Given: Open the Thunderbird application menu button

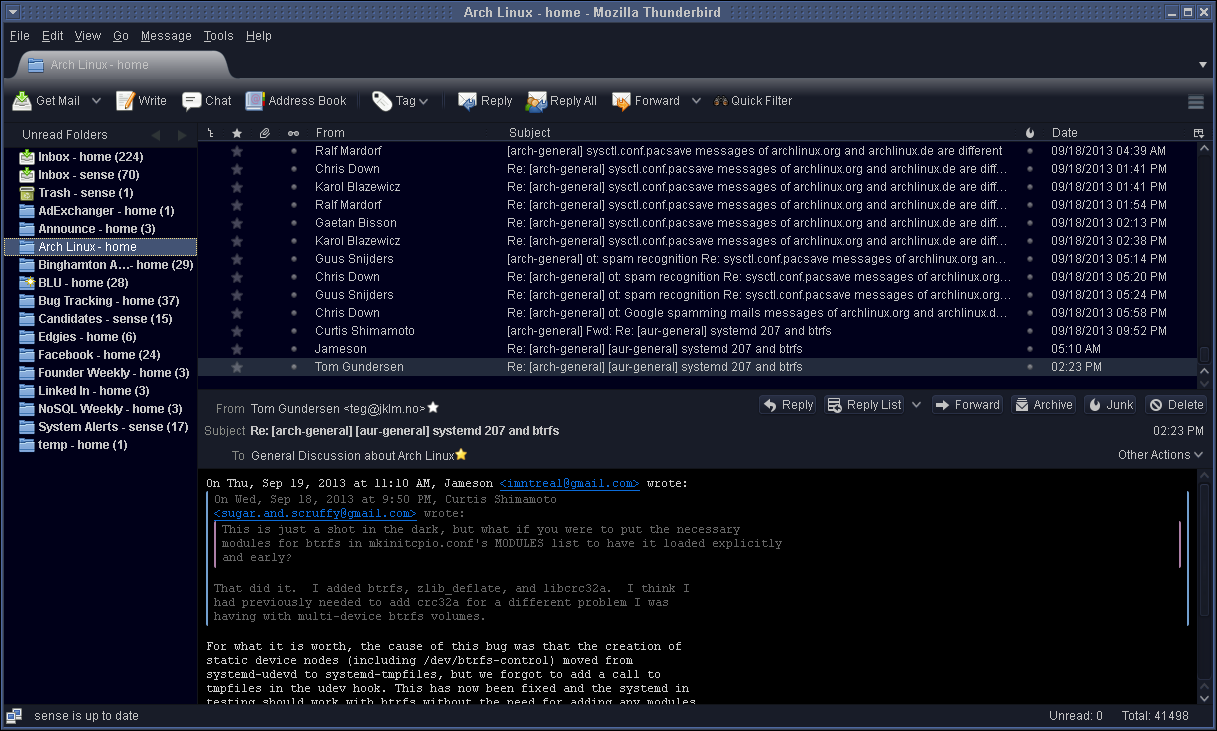Looking at the screenshot, I should (x=1196, y=101).
